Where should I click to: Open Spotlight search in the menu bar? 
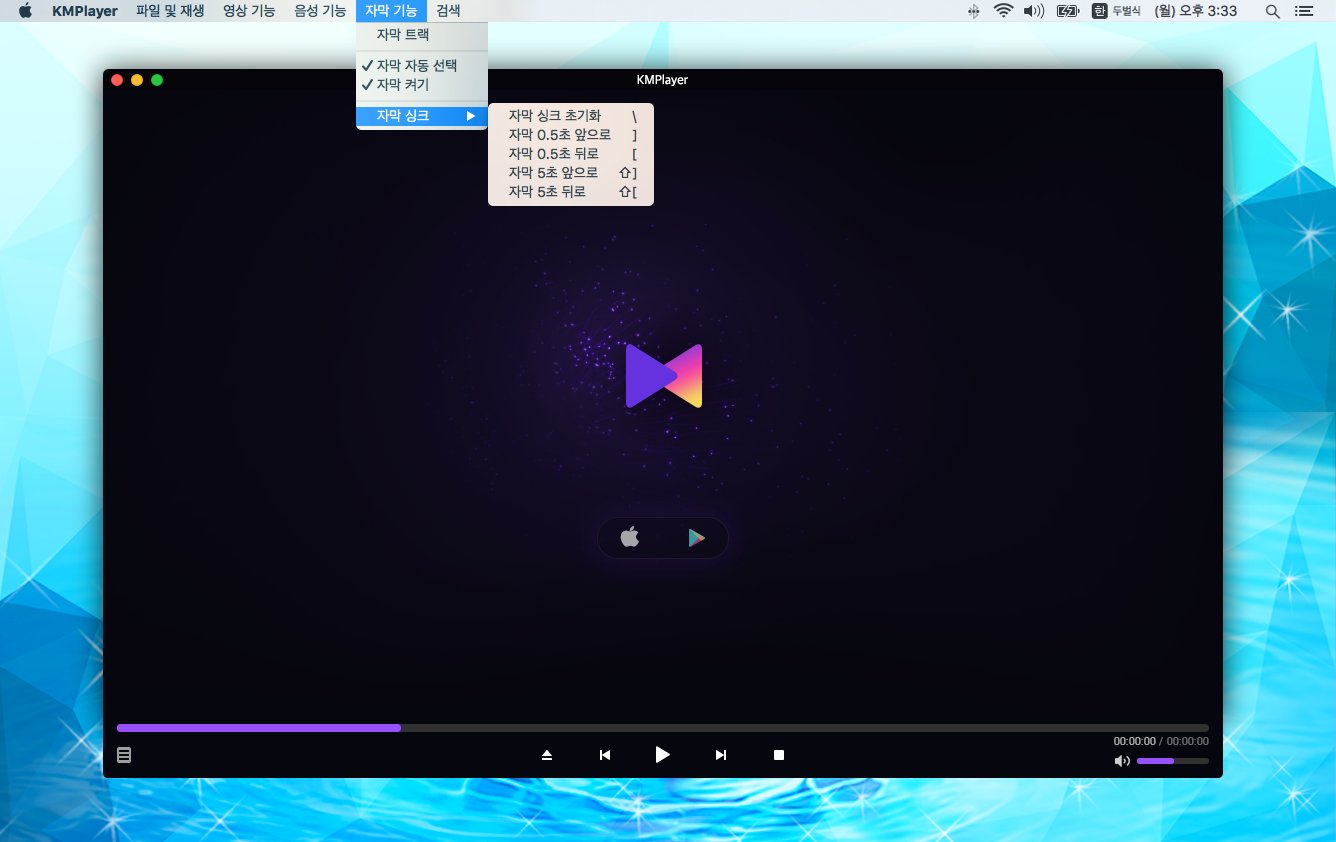click(x=1272, y=11)
